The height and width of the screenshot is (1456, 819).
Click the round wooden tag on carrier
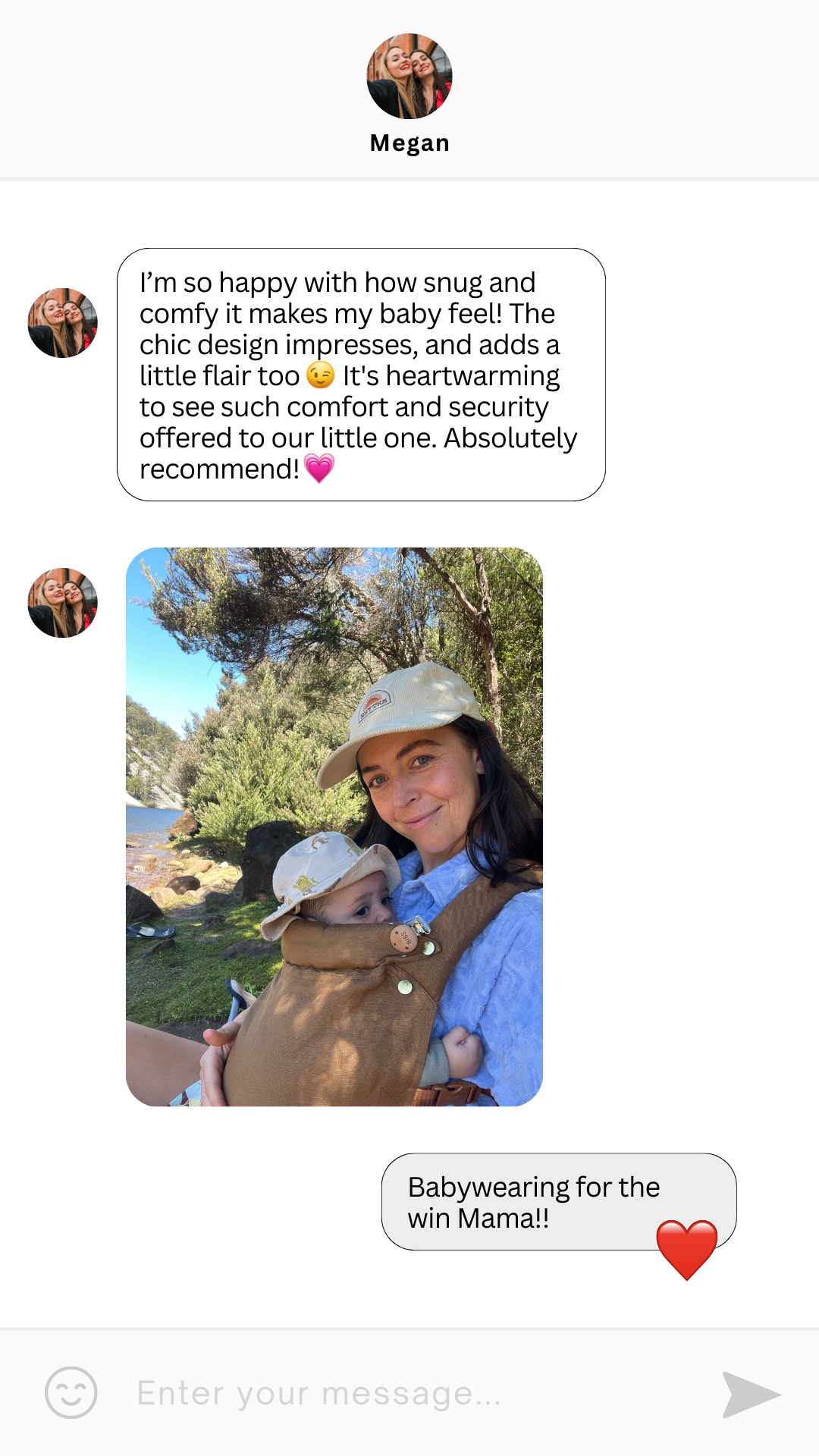tap(404, 939)
